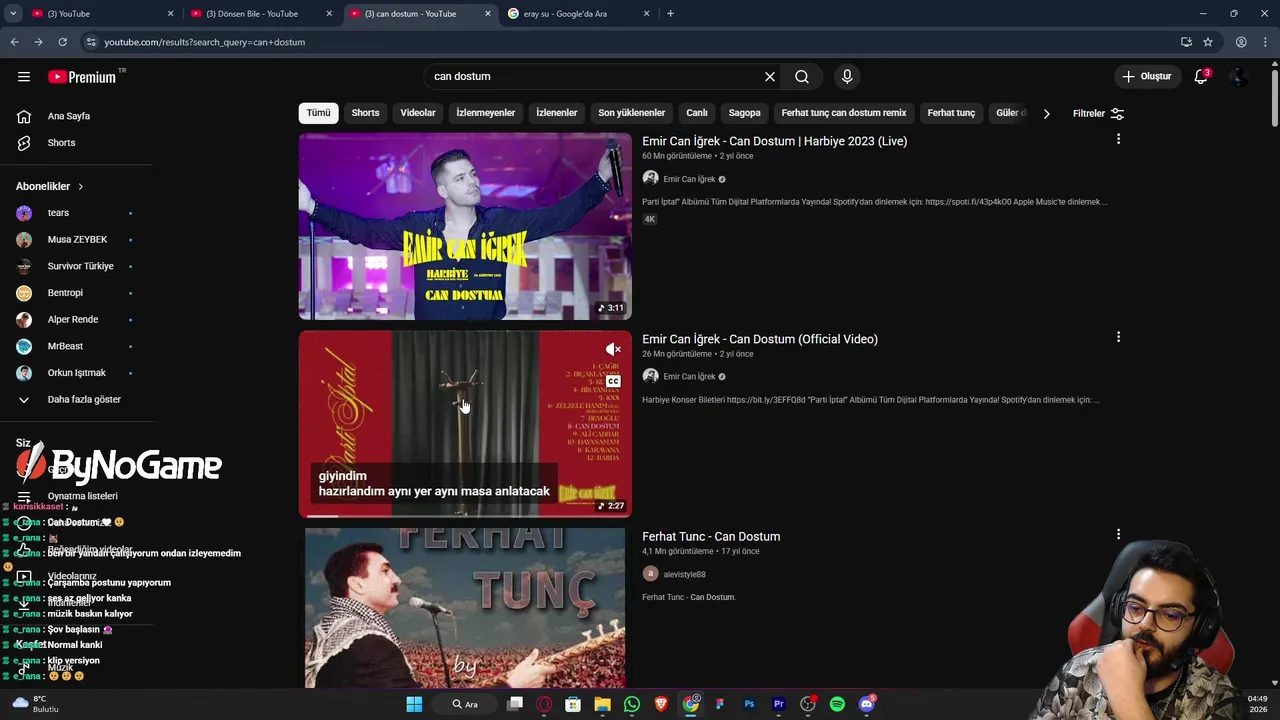Reload the page in Chrome

62,42
